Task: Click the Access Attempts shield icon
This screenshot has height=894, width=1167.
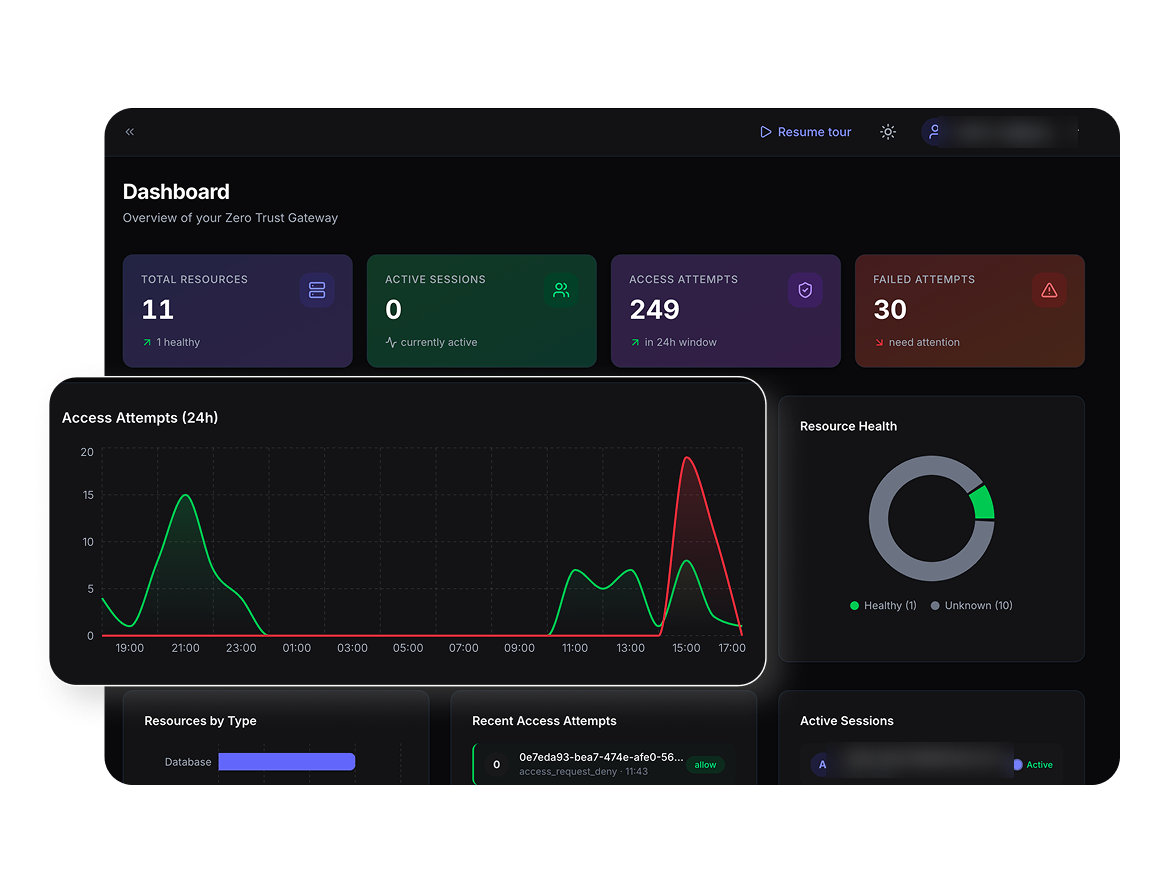Action: pyautogui.click(x=805, y=290)
